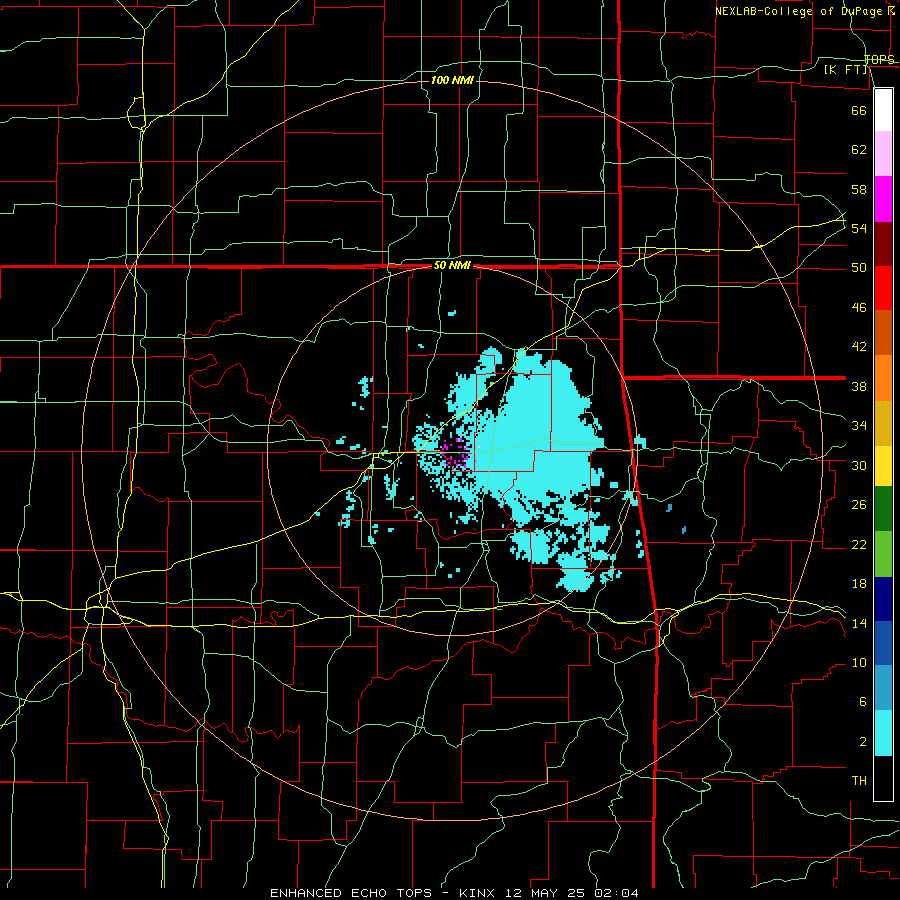
Task: Click the medium blue legend swatch
Action: tap(883, 643)
